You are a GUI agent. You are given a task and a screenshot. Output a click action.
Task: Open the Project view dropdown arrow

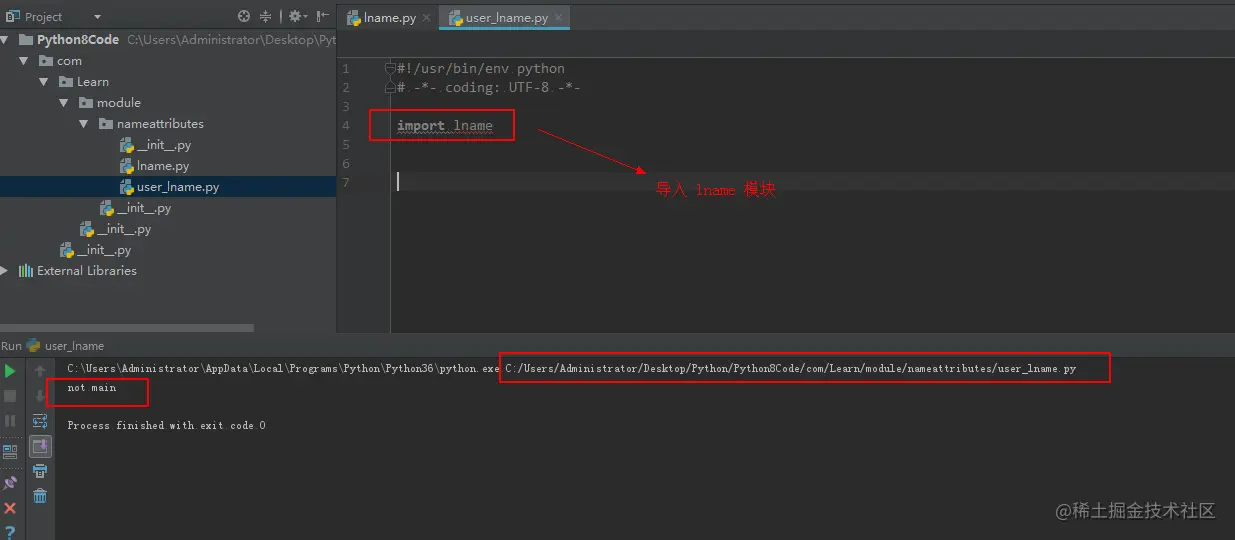click(97, 17)
